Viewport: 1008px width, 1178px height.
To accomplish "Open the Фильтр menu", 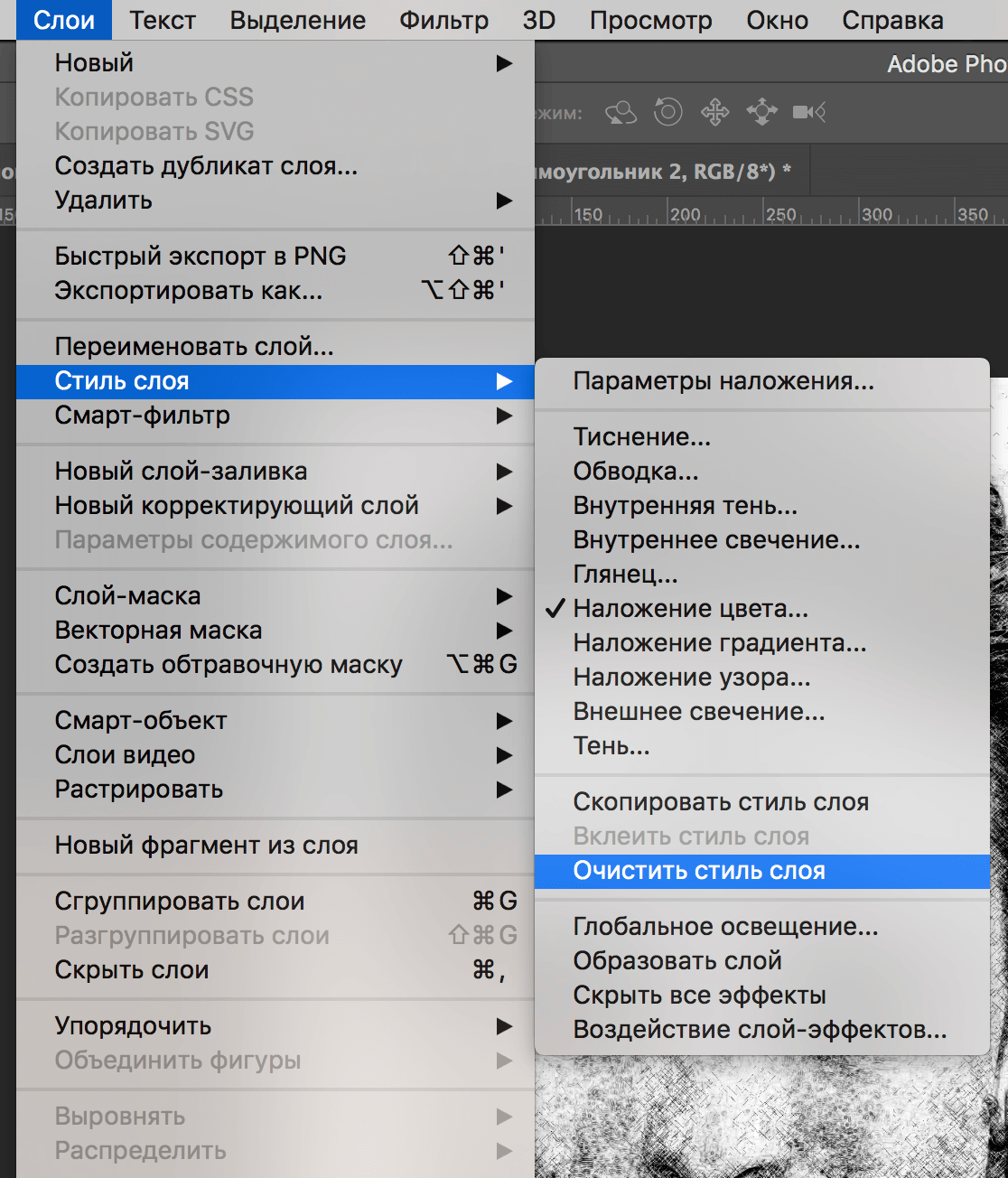I will [443, 20].
